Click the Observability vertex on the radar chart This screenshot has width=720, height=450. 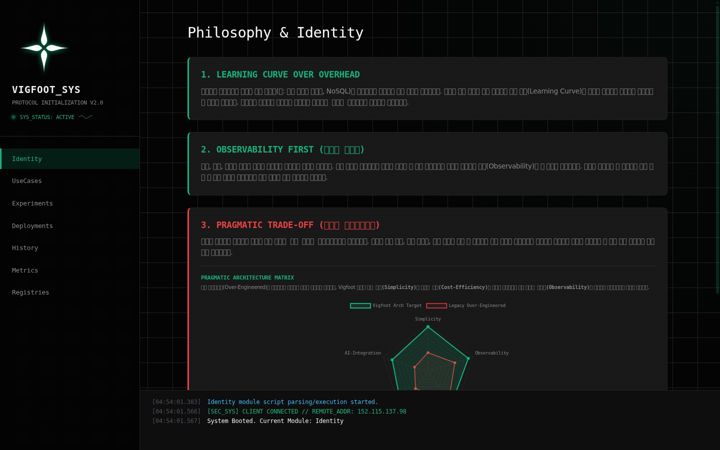point(468,358)
